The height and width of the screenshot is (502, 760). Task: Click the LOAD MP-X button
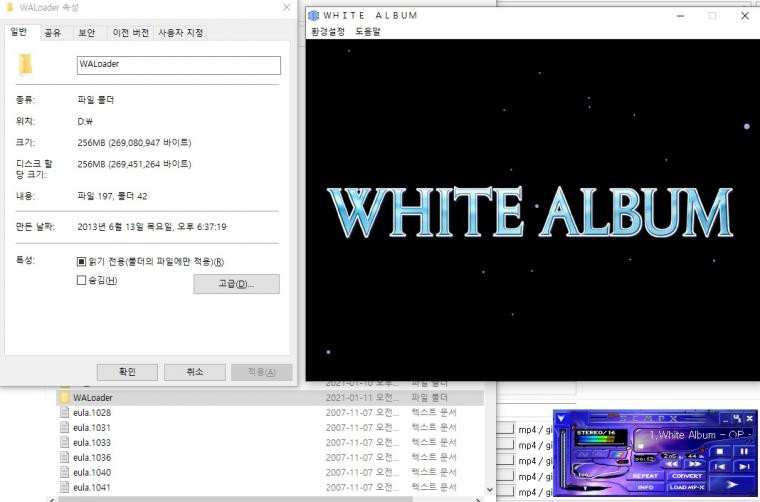point(687,487)
